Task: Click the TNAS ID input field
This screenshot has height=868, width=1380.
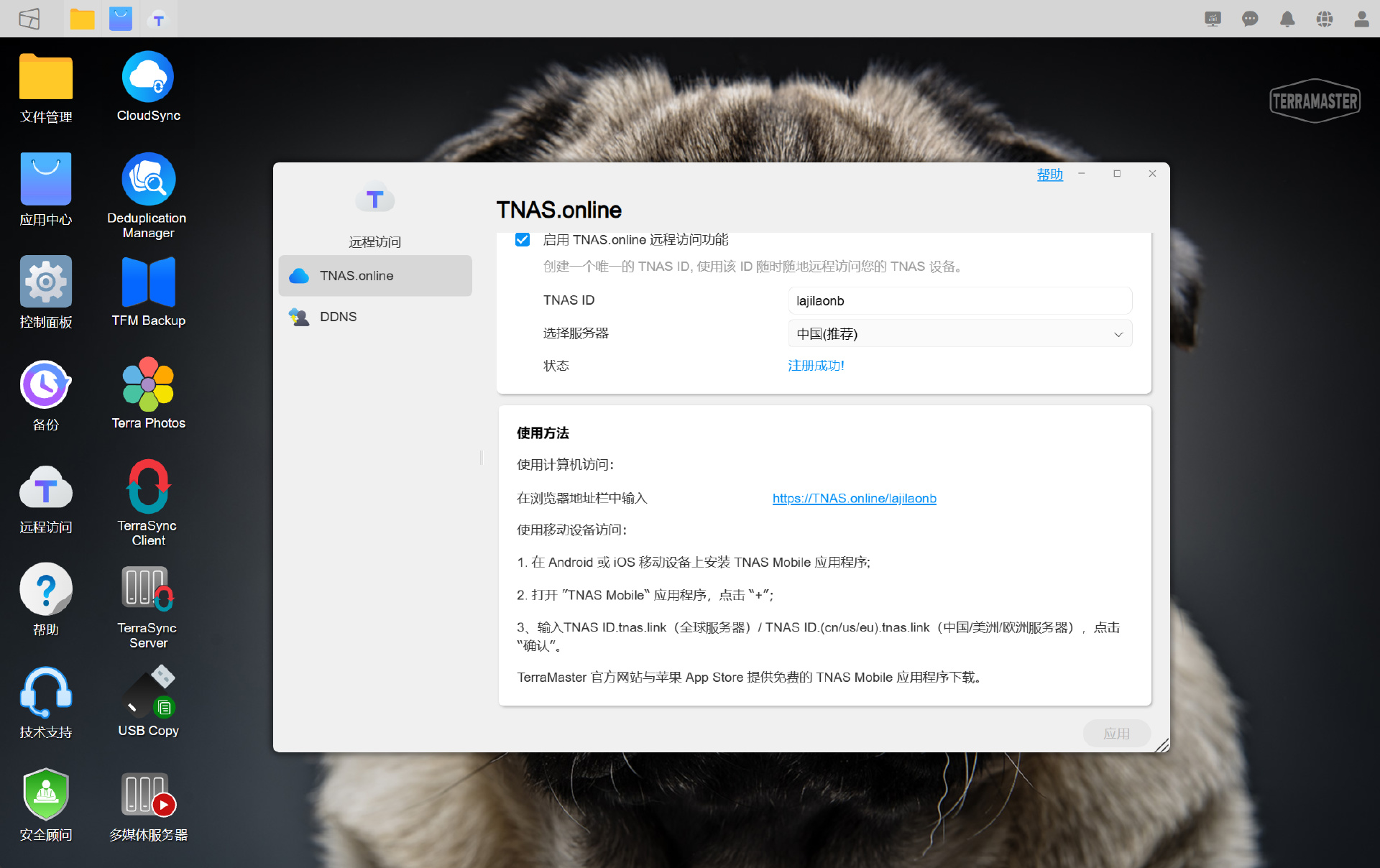Action: tap(960, 301)
